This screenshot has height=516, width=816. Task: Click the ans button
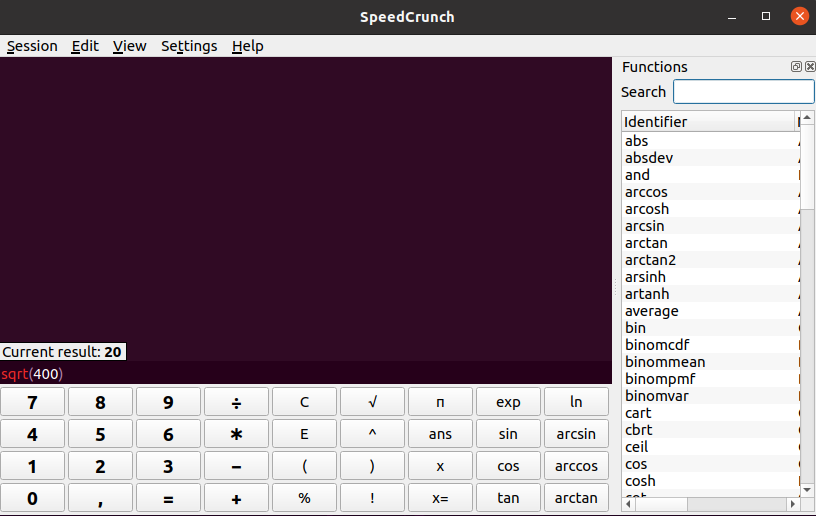click(440, 434)
